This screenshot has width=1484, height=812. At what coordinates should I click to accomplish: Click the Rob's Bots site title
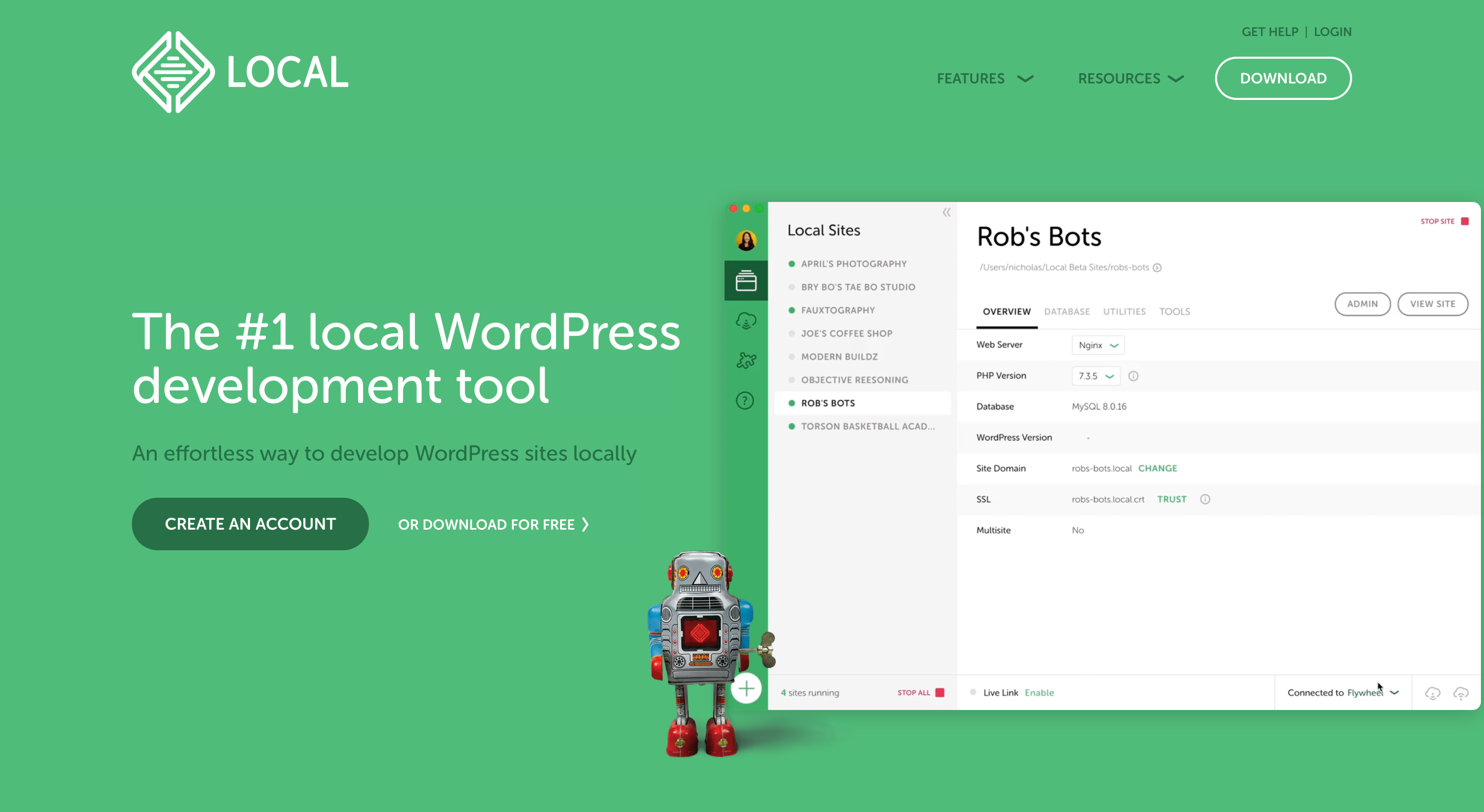click(1039, 236)
